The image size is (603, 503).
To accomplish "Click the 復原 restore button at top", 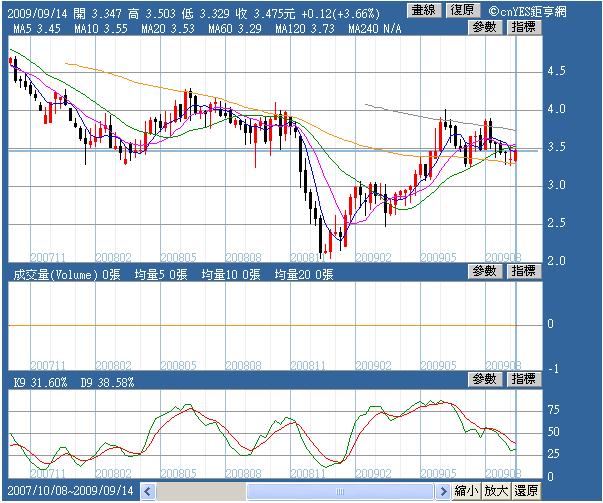I will tap(462, 10).
